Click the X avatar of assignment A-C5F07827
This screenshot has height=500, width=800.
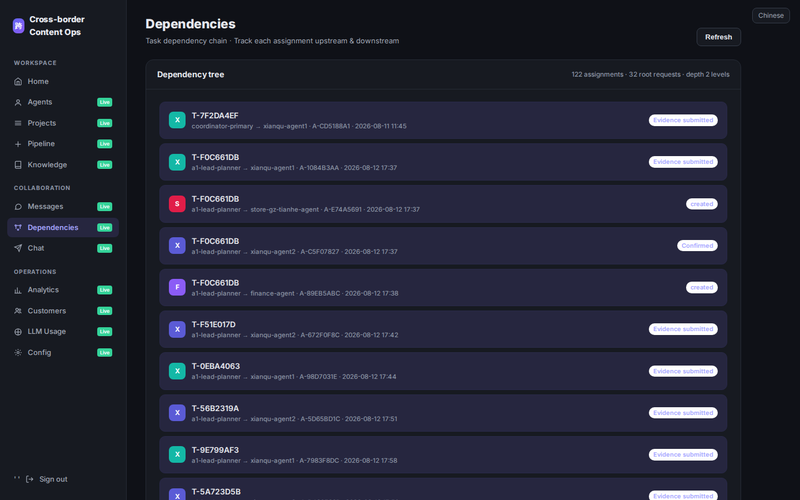pos(177,245)
